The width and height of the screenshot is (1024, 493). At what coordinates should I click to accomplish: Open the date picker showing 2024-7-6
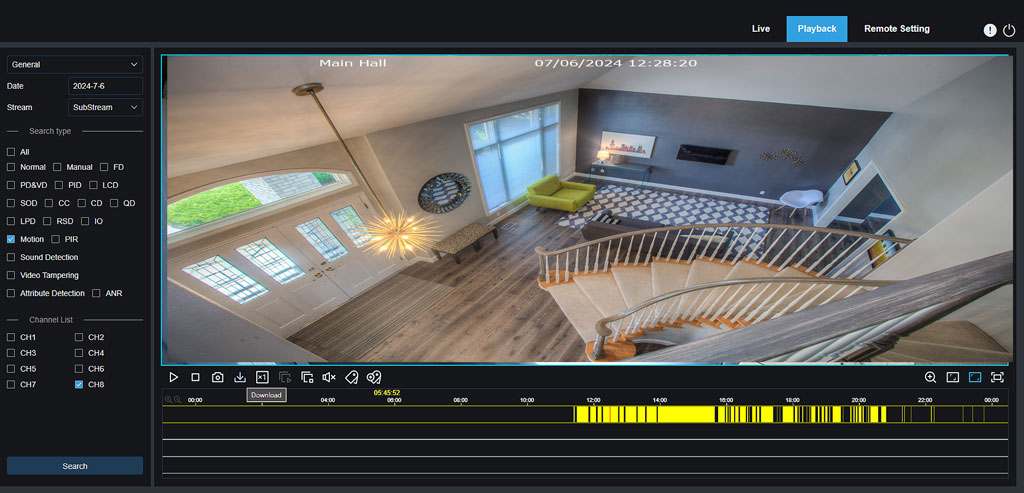[x=105, y=86]
